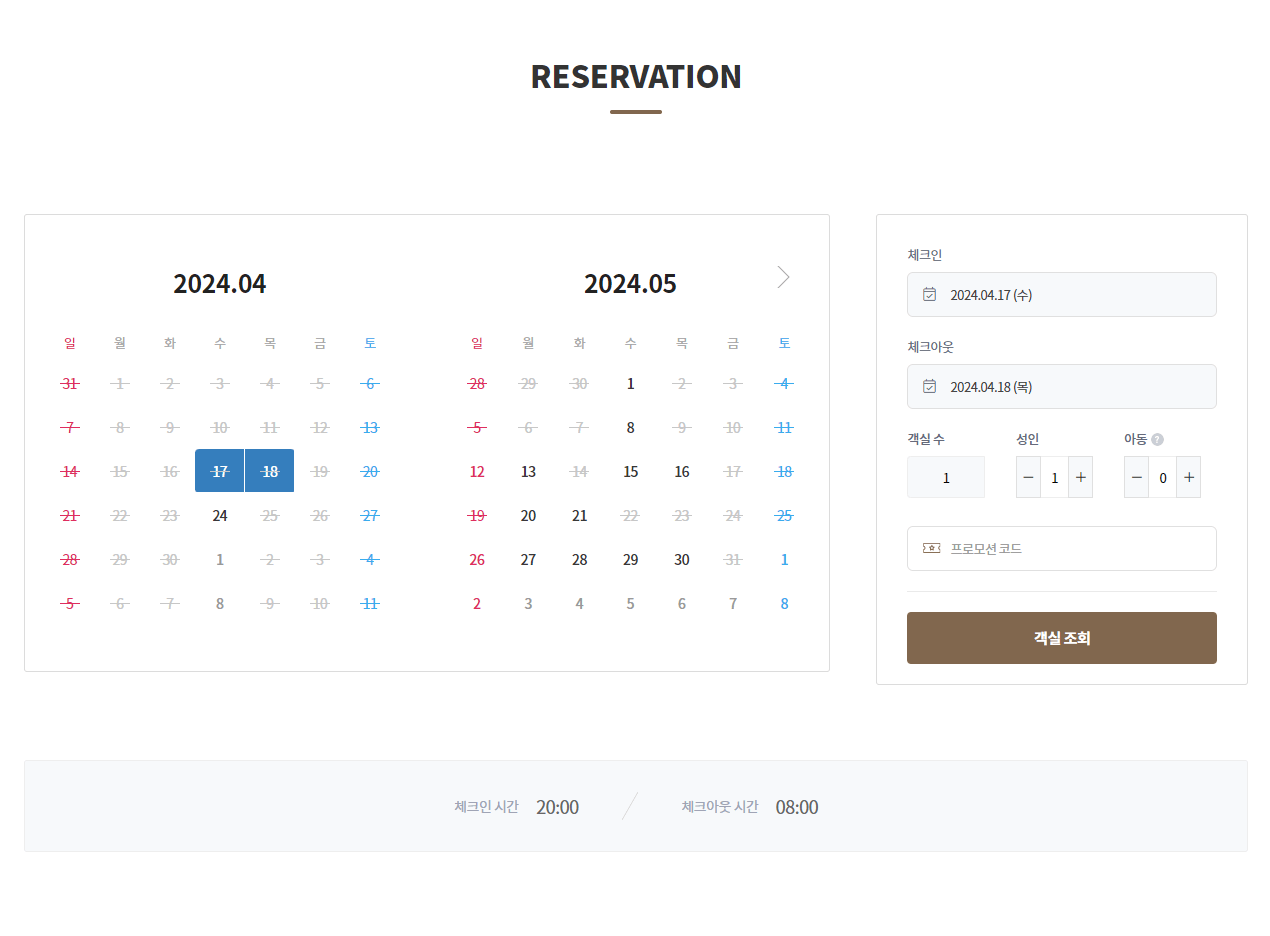Viewport: 1270px width, 936px height.
Task: Click the 2024.04 month heading
Action: point(220,284)
